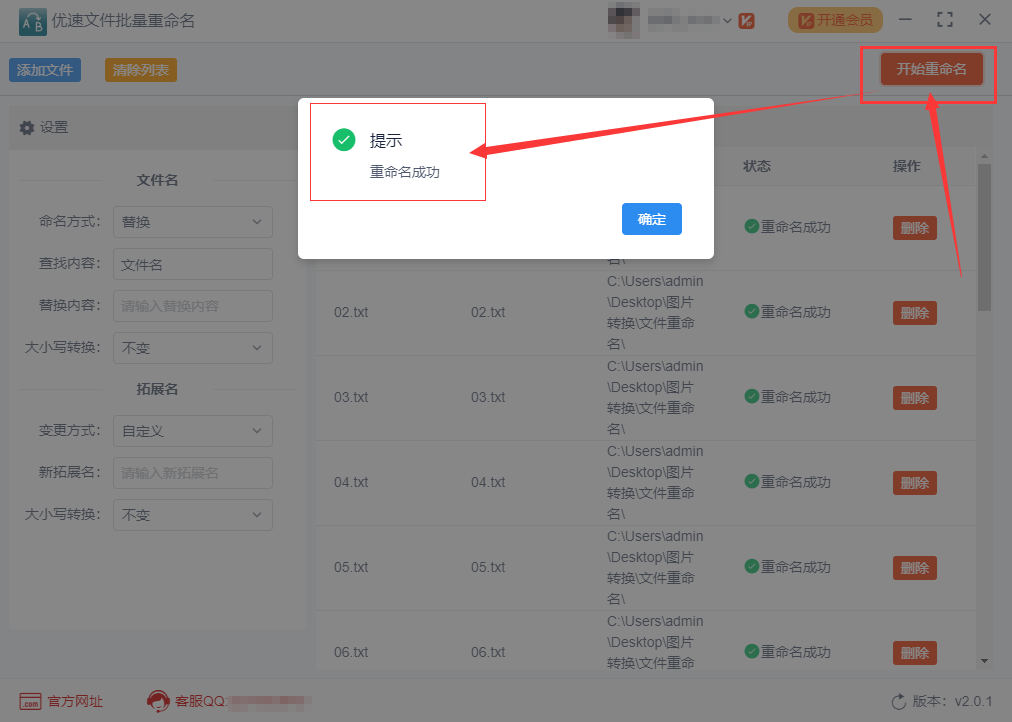Click the green checkmark icon in dialog
The image size is (1012, 722).
coord(344,139)
